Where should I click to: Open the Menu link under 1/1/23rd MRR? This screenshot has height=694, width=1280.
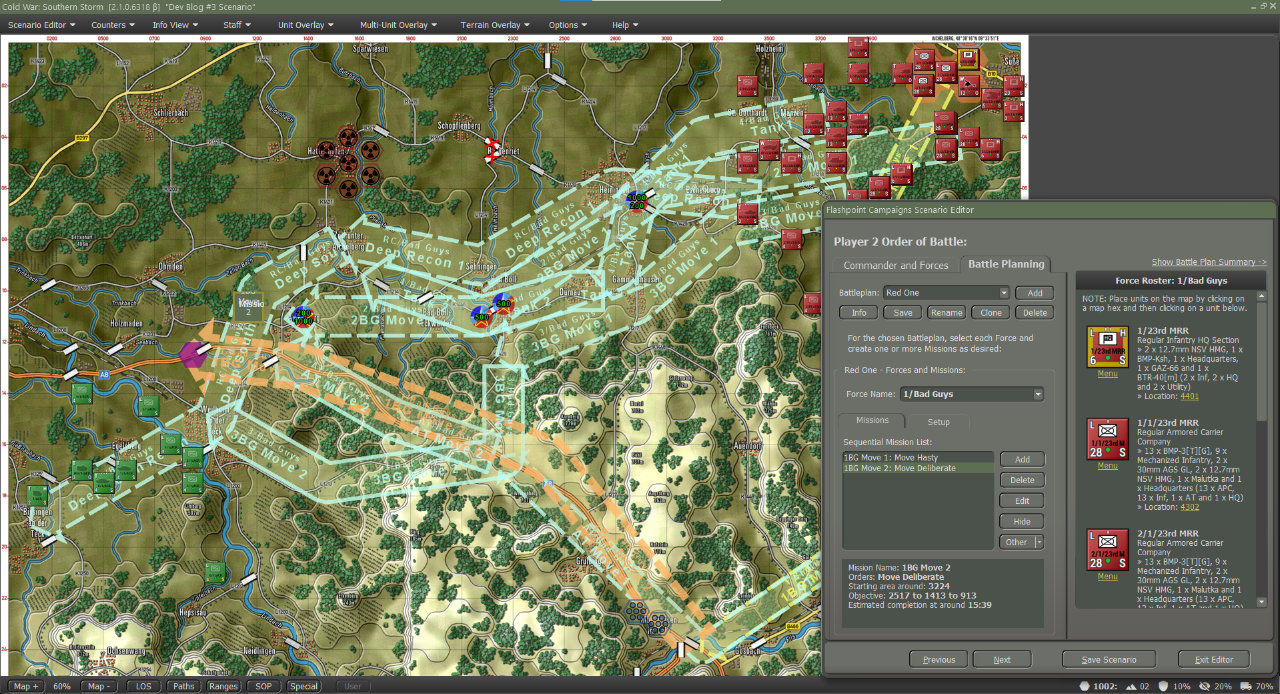pos(1107,465)
